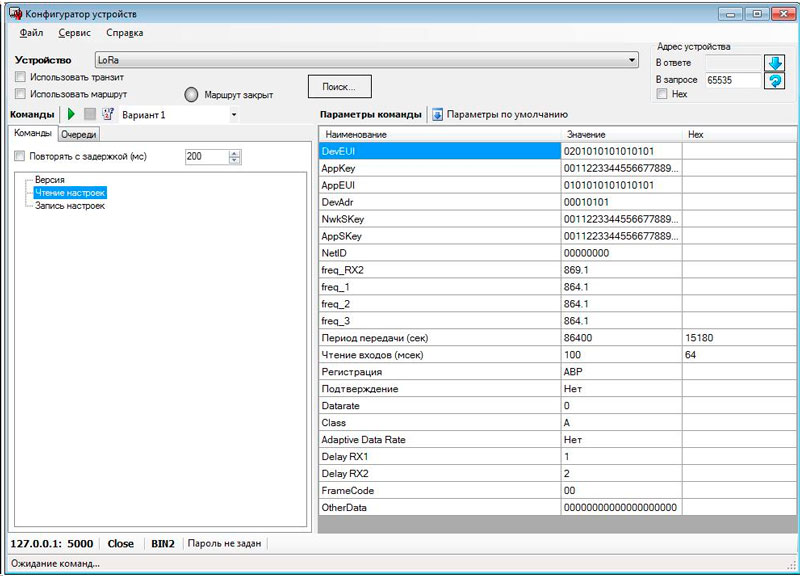Enable the Использовать транзит checkbox

click(x=20, y=77)
